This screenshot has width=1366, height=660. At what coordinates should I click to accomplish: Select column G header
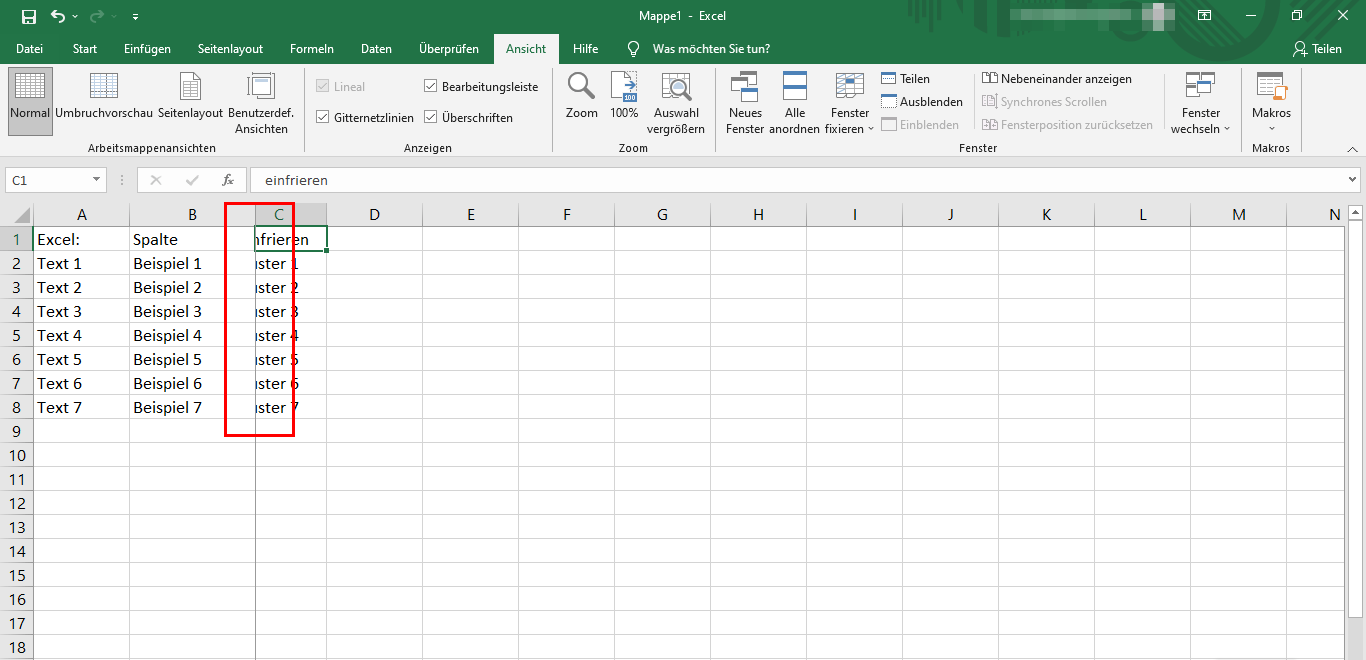point(662,214)
